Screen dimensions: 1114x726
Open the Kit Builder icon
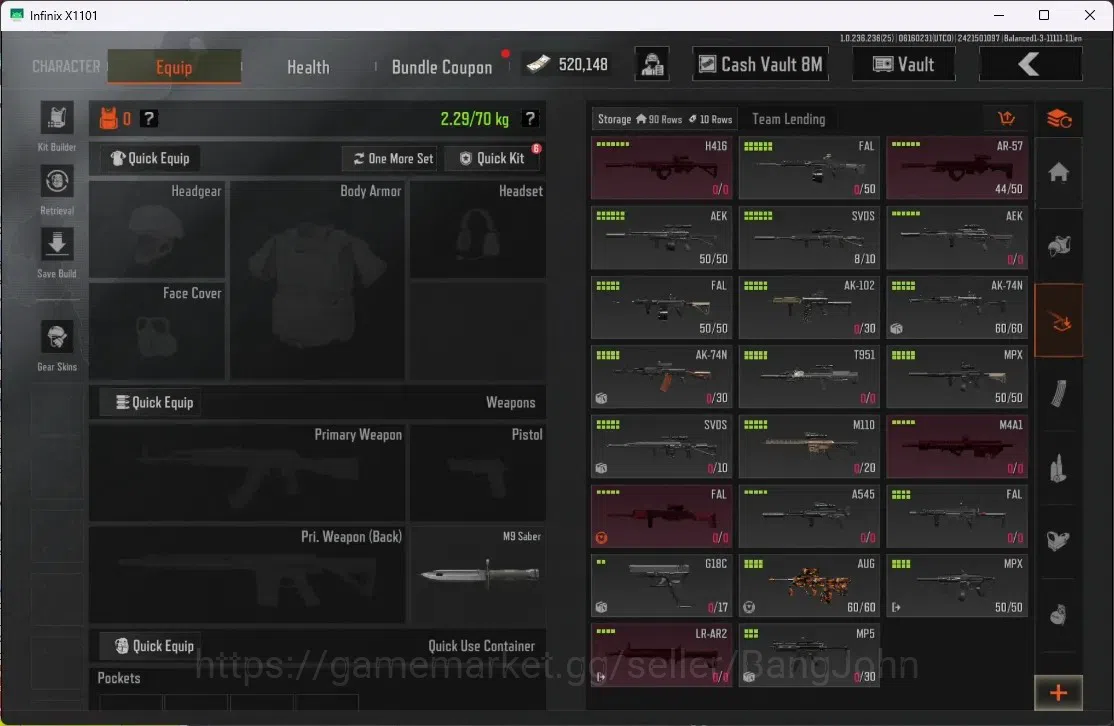point(57,118)
